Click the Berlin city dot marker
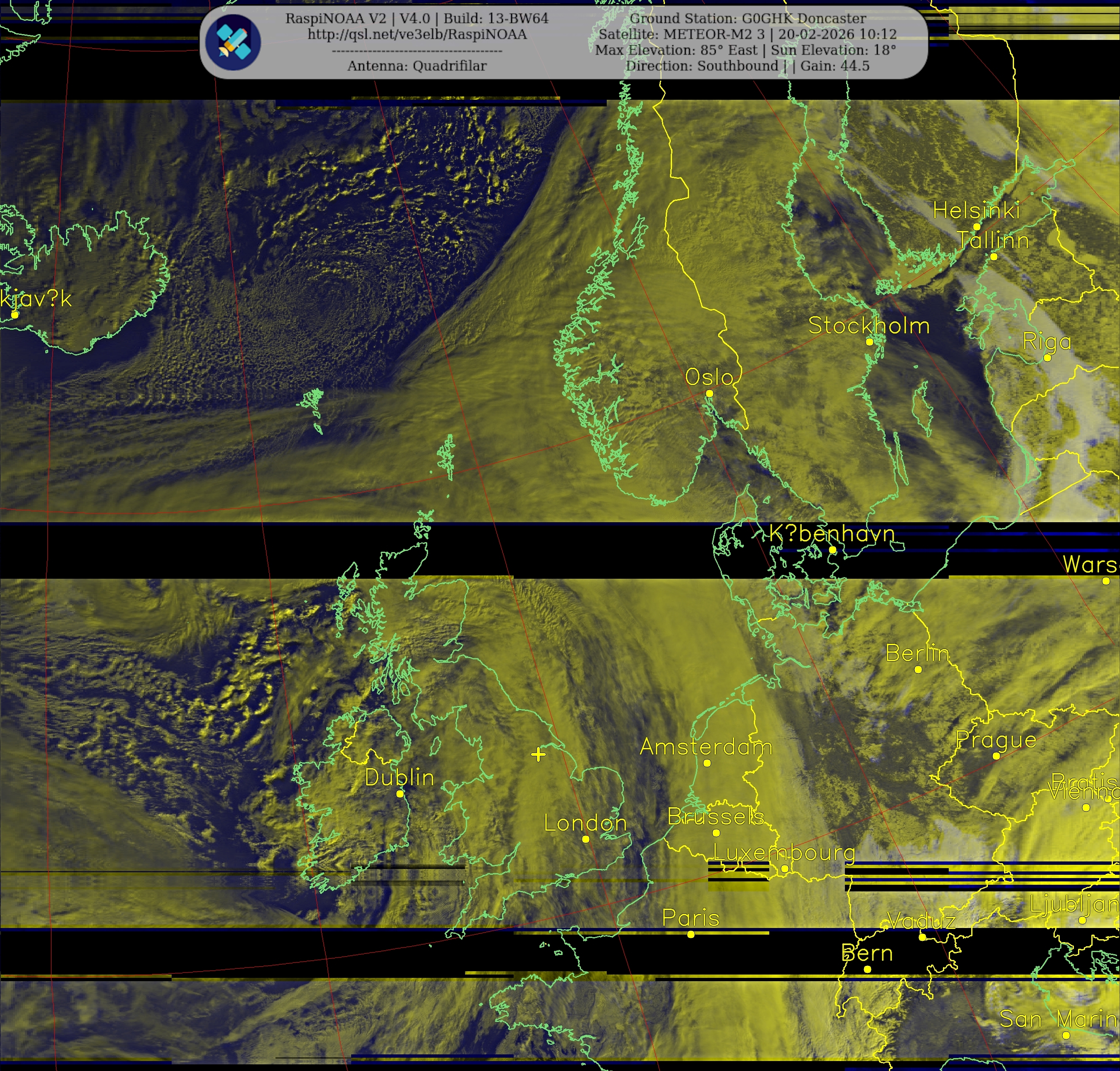Image resolution: width=1120 pixels, height=1071 pixels. click(x=918, y=670)
